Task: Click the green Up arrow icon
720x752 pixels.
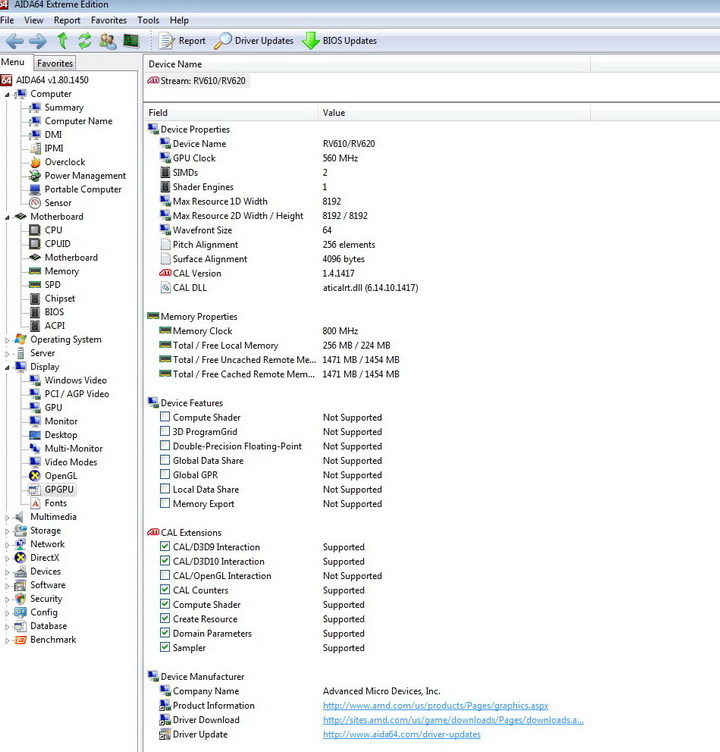Action: (x=62, y=41)
